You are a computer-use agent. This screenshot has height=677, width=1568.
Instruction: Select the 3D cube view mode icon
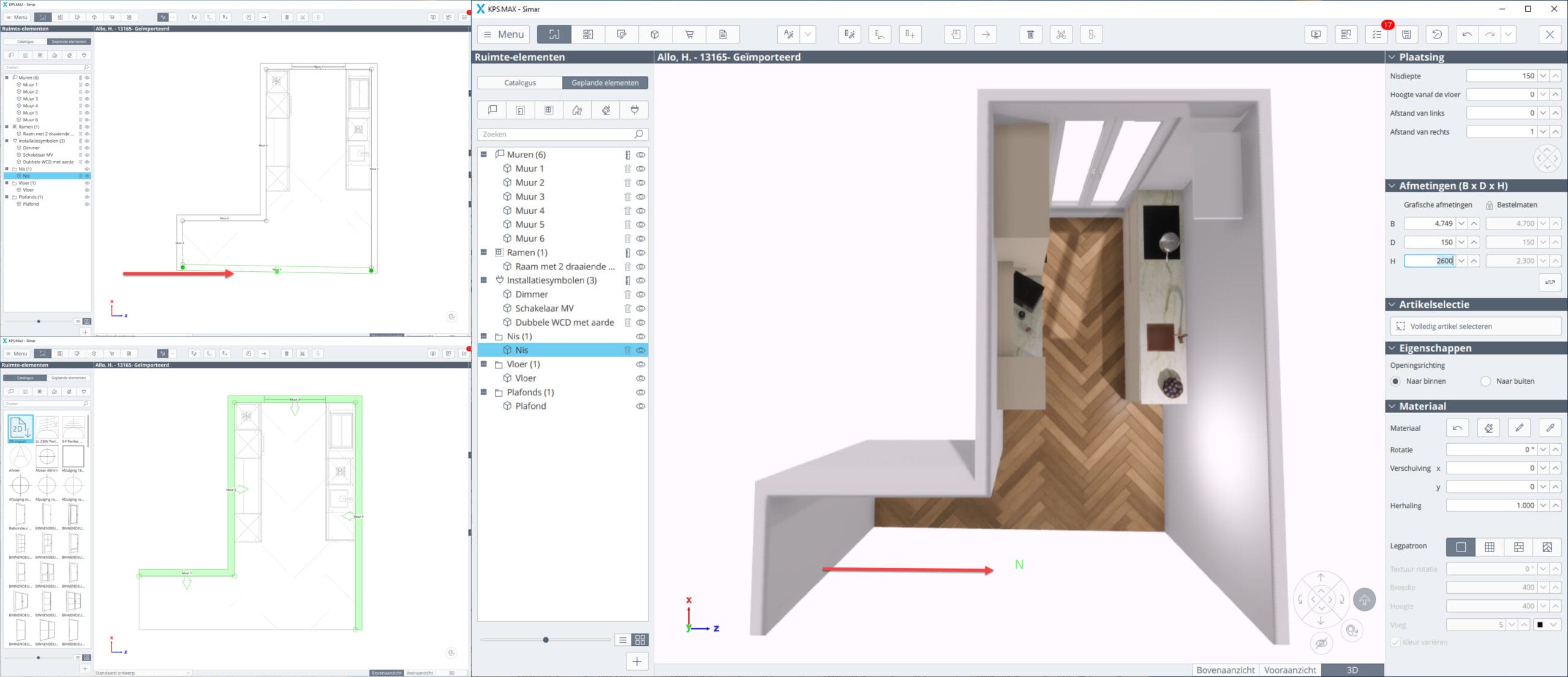[x=655, y=34]
